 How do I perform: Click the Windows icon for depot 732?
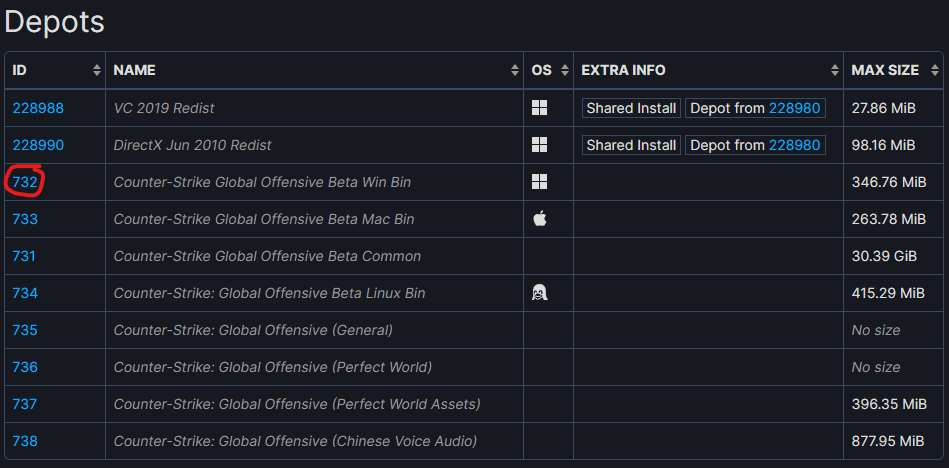click(x=539, y=182)
